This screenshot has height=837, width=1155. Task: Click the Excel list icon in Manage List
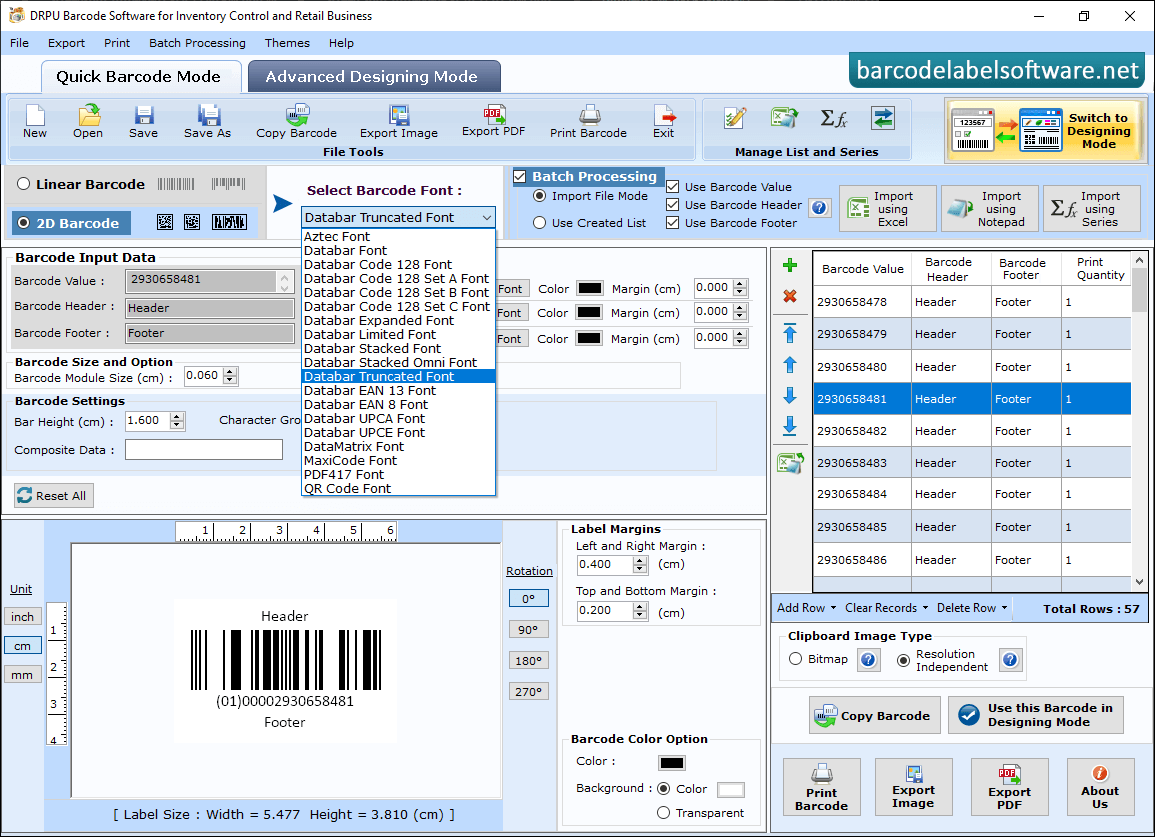click(784, 118)
